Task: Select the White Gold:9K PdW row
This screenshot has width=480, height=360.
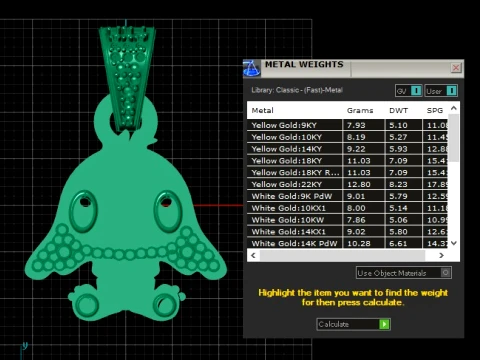Action: [x=347, y=196]
